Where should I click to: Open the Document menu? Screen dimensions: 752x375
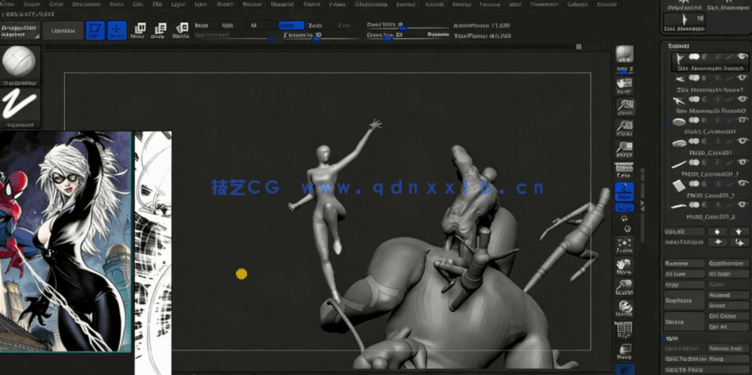point(85,4)
